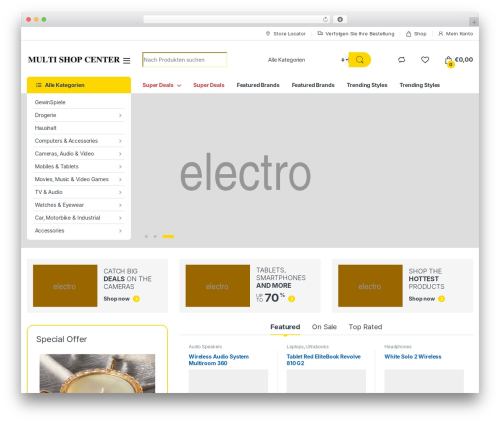Open the second Trending Styles menu item

(x=420, y=85)
